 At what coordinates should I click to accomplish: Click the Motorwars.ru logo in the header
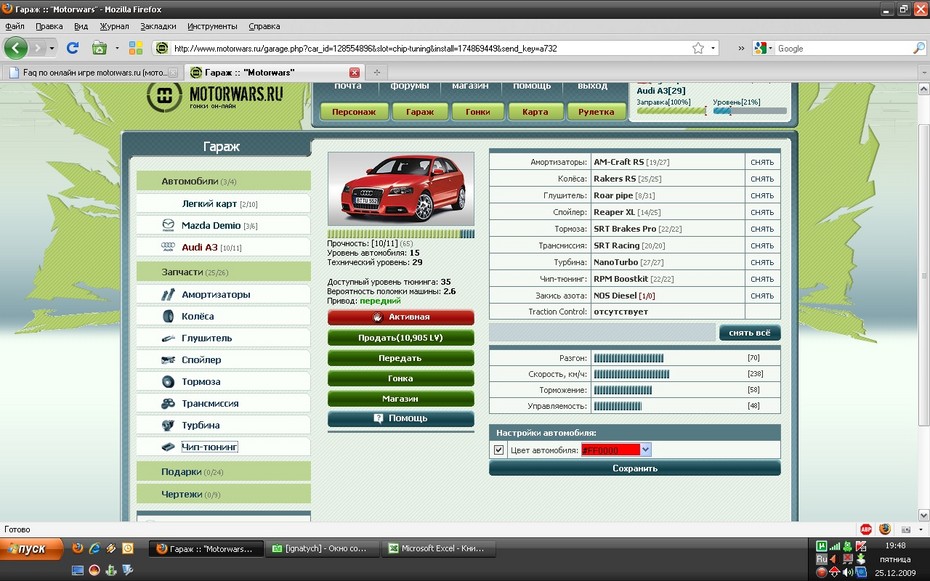pos(215,97)
